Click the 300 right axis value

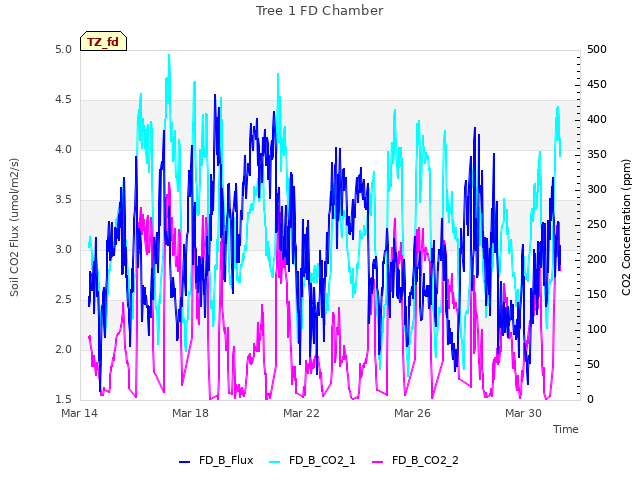[597, 189]
